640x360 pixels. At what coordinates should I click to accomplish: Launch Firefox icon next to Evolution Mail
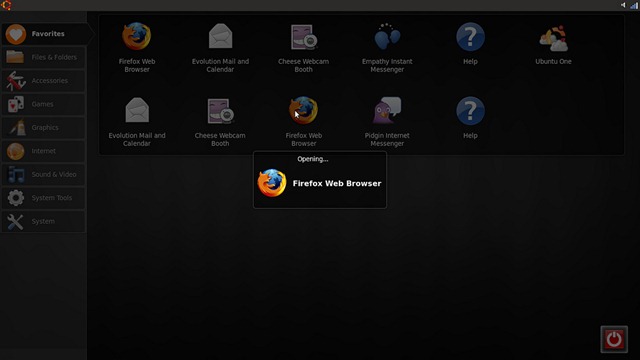click(137, 47)
